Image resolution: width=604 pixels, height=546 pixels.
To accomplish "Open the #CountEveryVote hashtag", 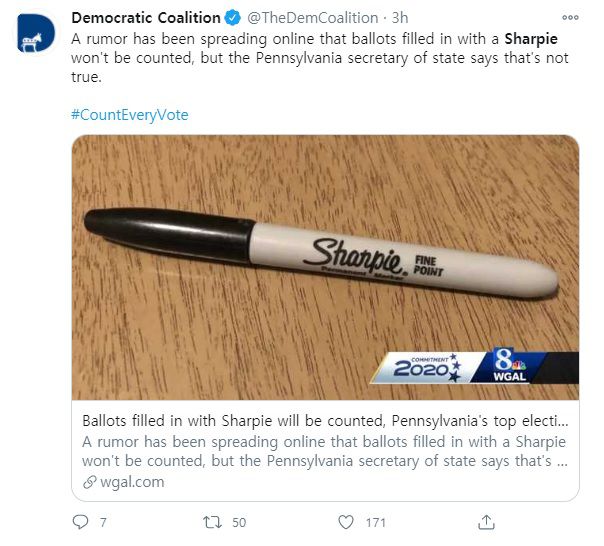I will click(129, 114).
